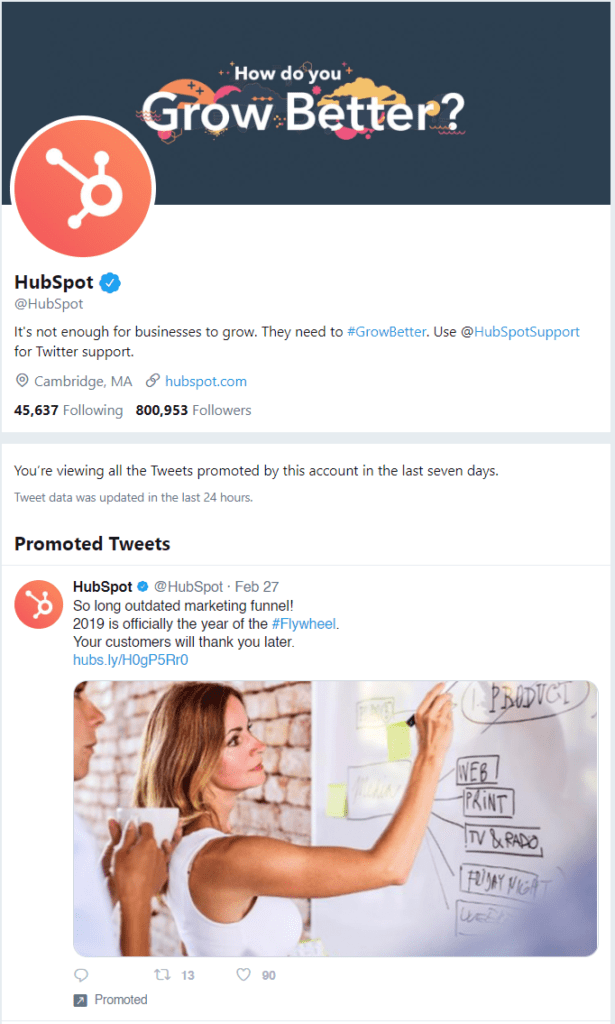Viewport: 615px width, 1024px height.
Task: Reply using the comment bubble icon
Action: coord(82,975)
